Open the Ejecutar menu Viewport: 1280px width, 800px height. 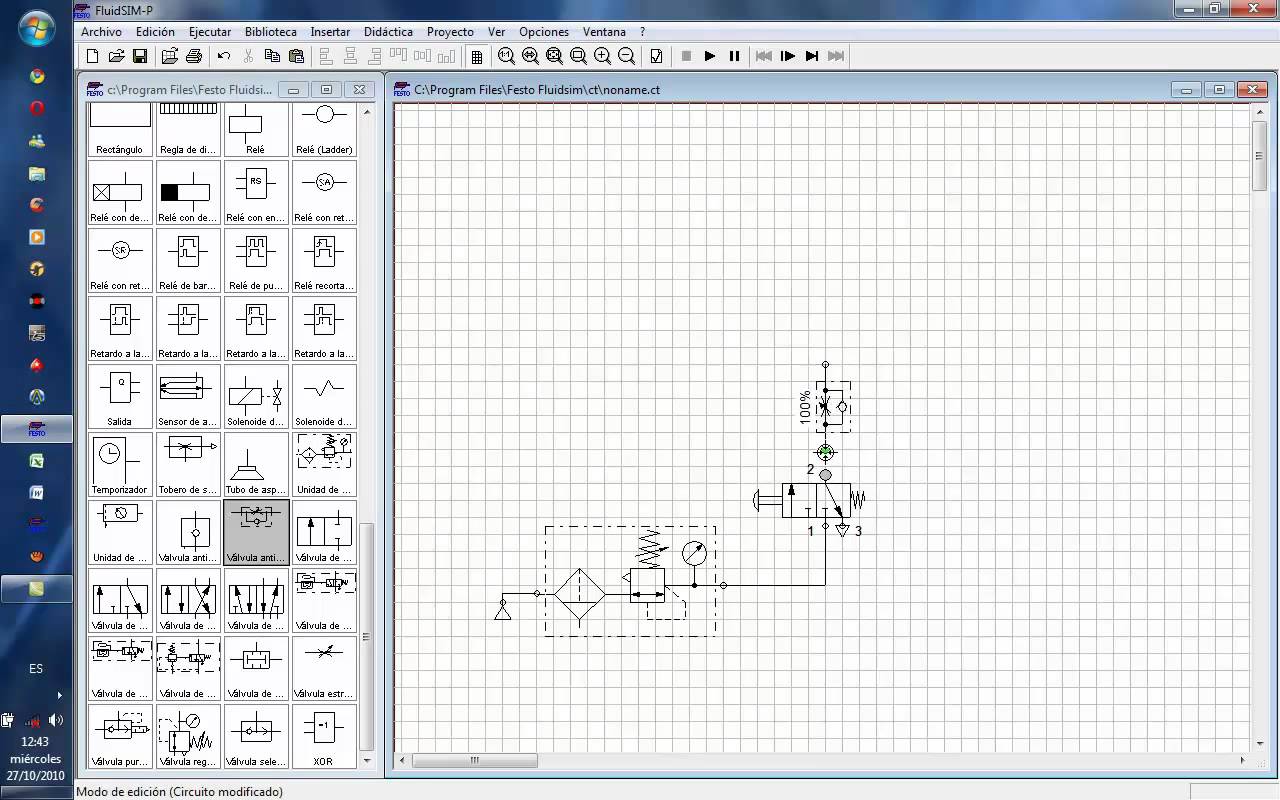click(210, 31)
